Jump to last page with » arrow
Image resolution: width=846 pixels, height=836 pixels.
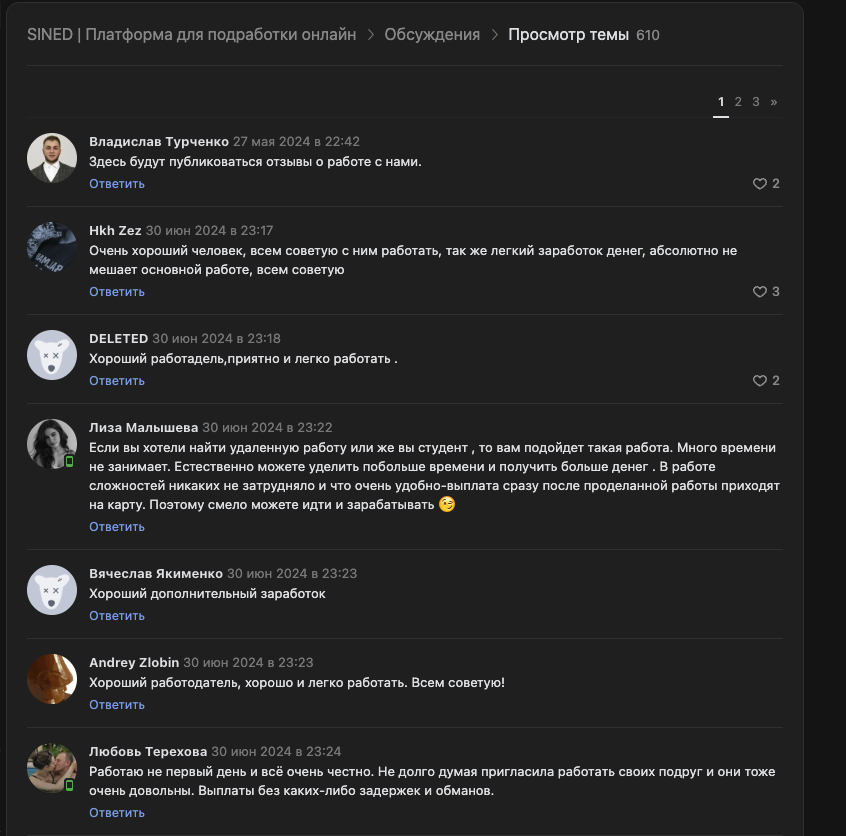(773, 102)
